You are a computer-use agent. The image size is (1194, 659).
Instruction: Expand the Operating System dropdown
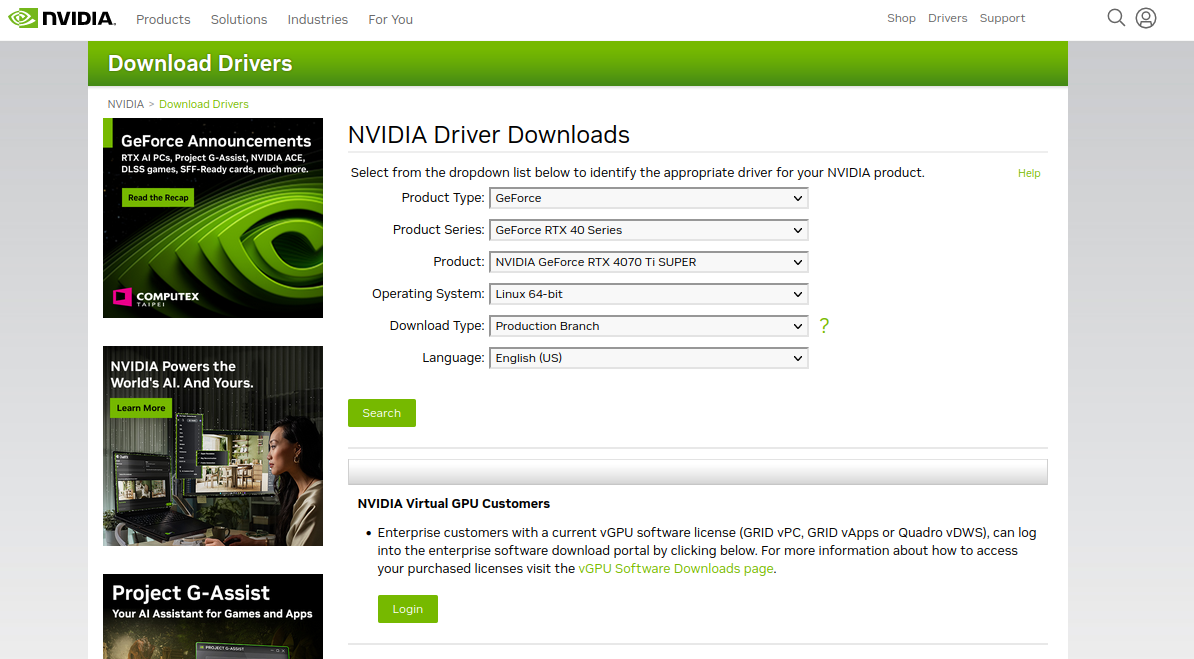[x=648, y=294]
